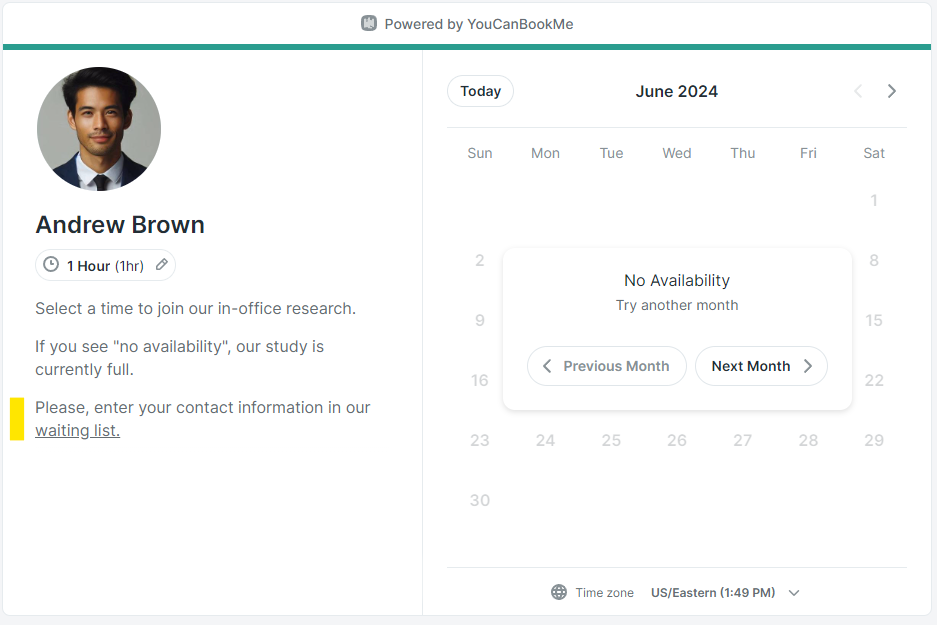Viewport: 937px width, 625px height.
Task: Select June 9 on the calendar
Action: [480, 320]
